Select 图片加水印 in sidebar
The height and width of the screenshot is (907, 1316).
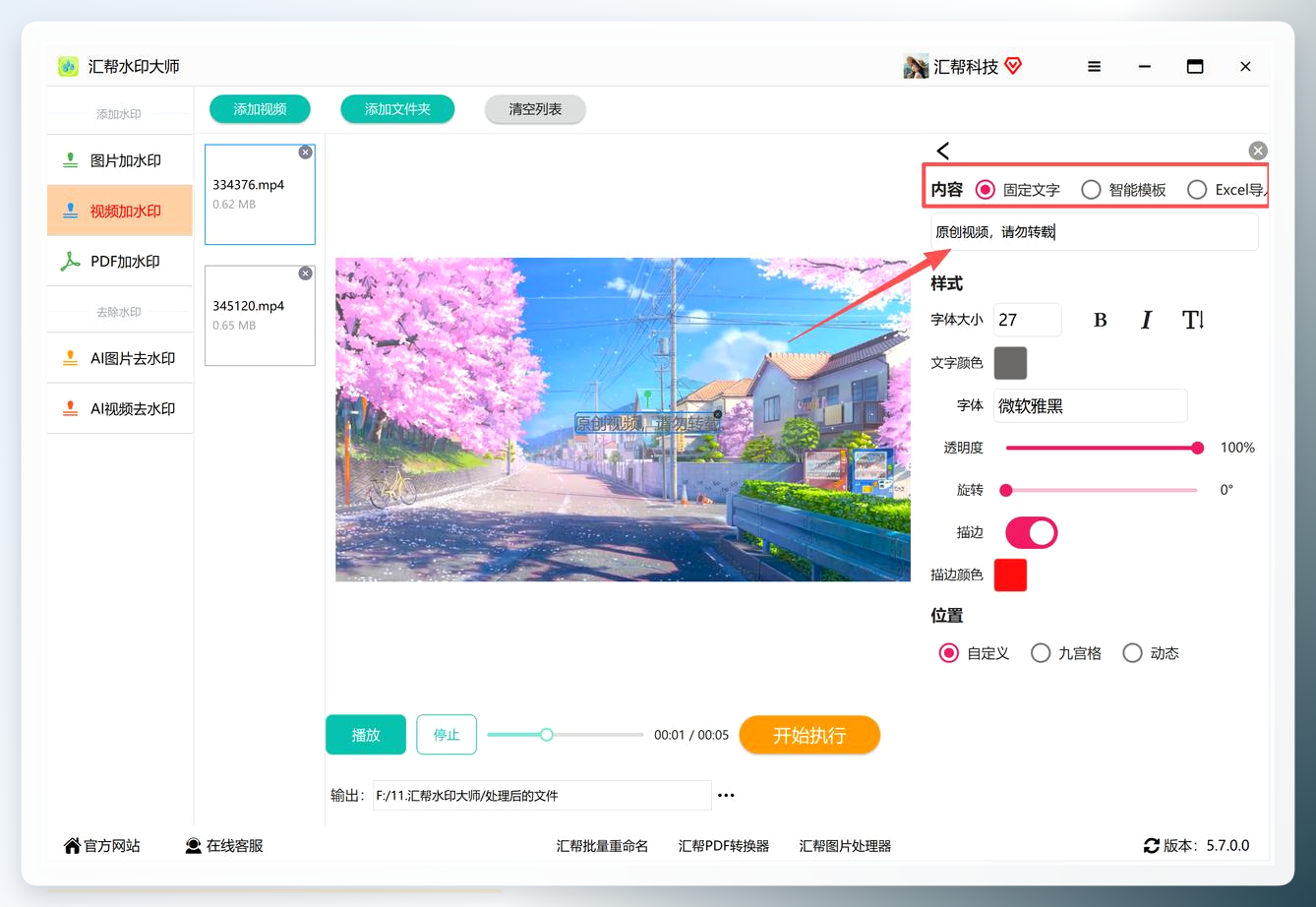120,160
